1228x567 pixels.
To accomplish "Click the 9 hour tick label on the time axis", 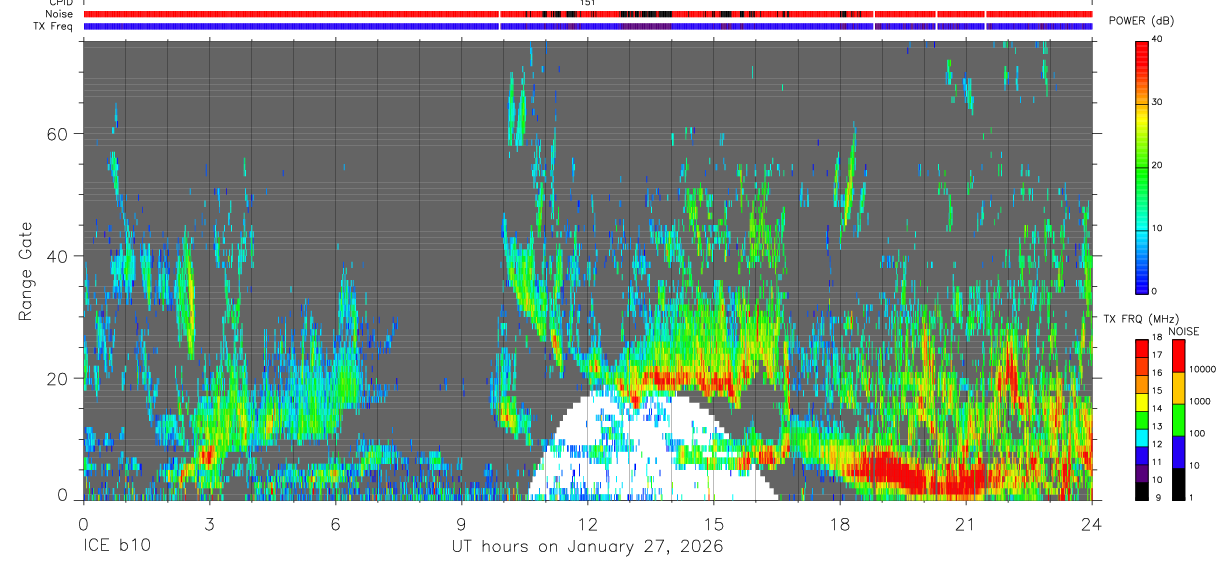I will tap(461, 524).
